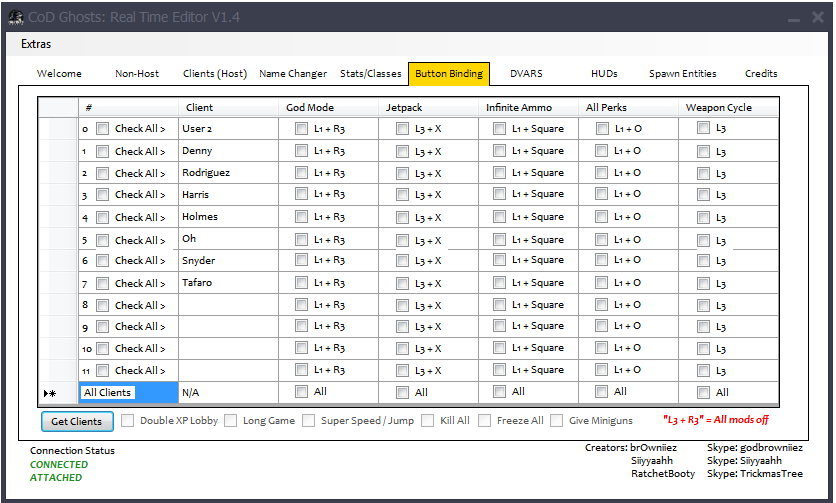Select the Name Changer tab
836x503 pixels.
pos(293,74)
